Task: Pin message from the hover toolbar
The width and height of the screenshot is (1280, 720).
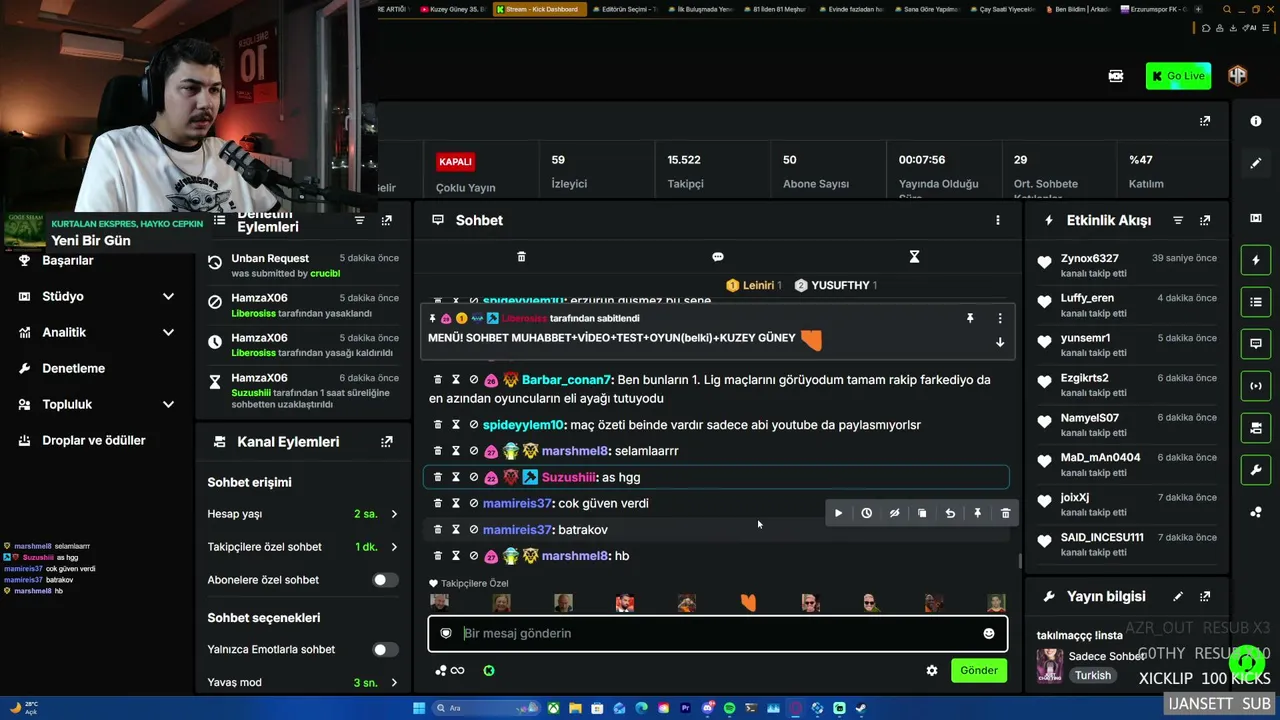Action: point(978,513)
